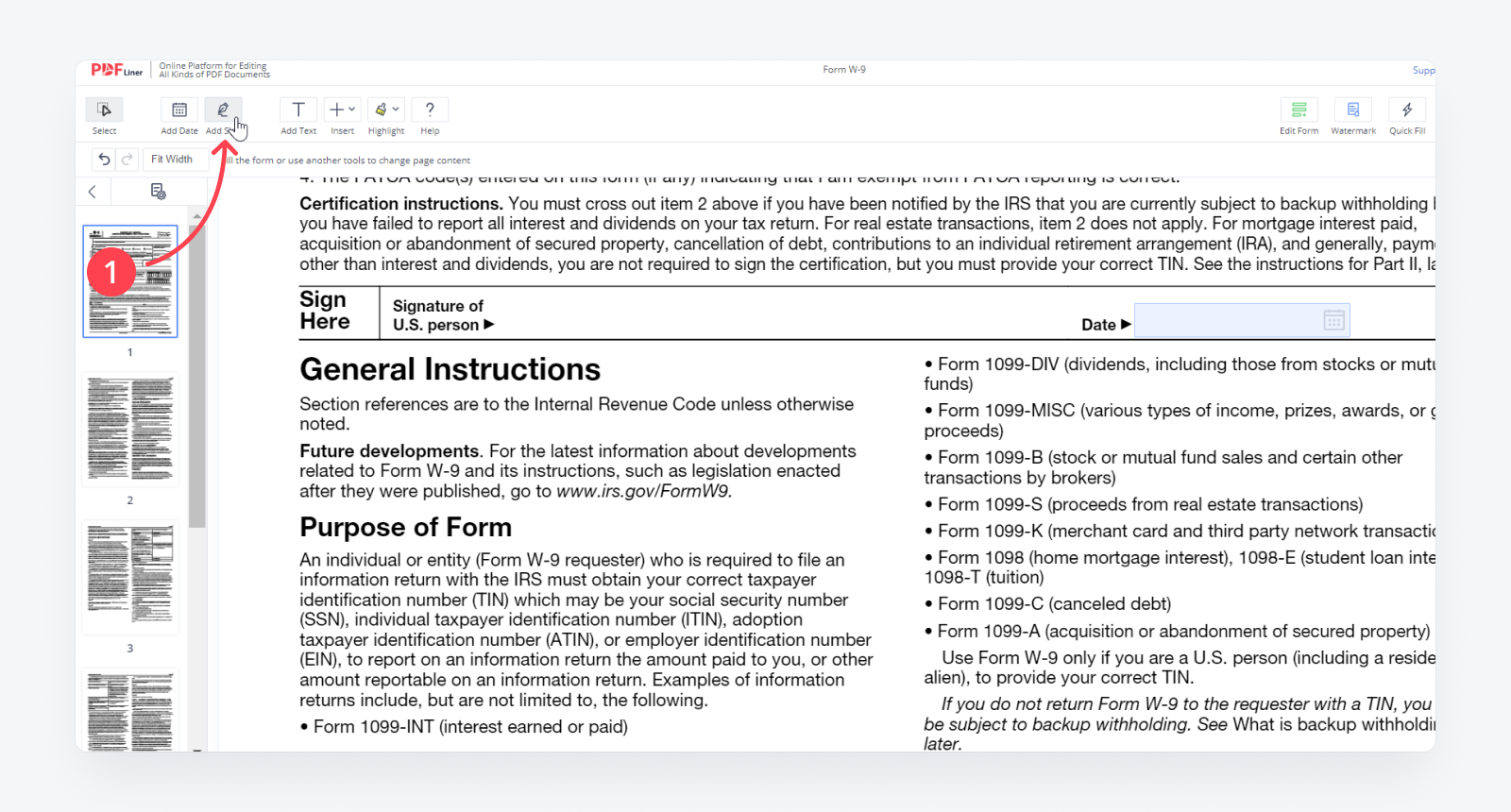1511x812 pixels.
Task: Open the Edit Form tool
Action: point(1299,110)
